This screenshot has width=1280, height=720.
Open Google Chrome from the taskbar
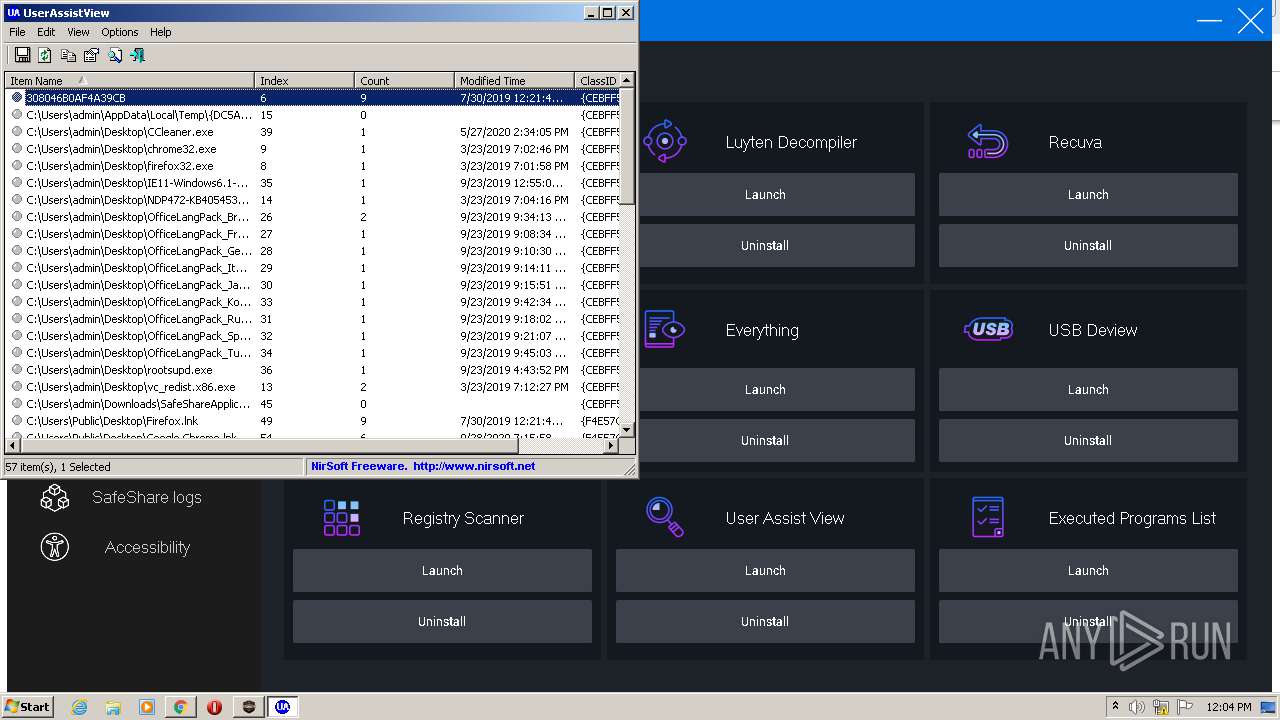(180, 707)
